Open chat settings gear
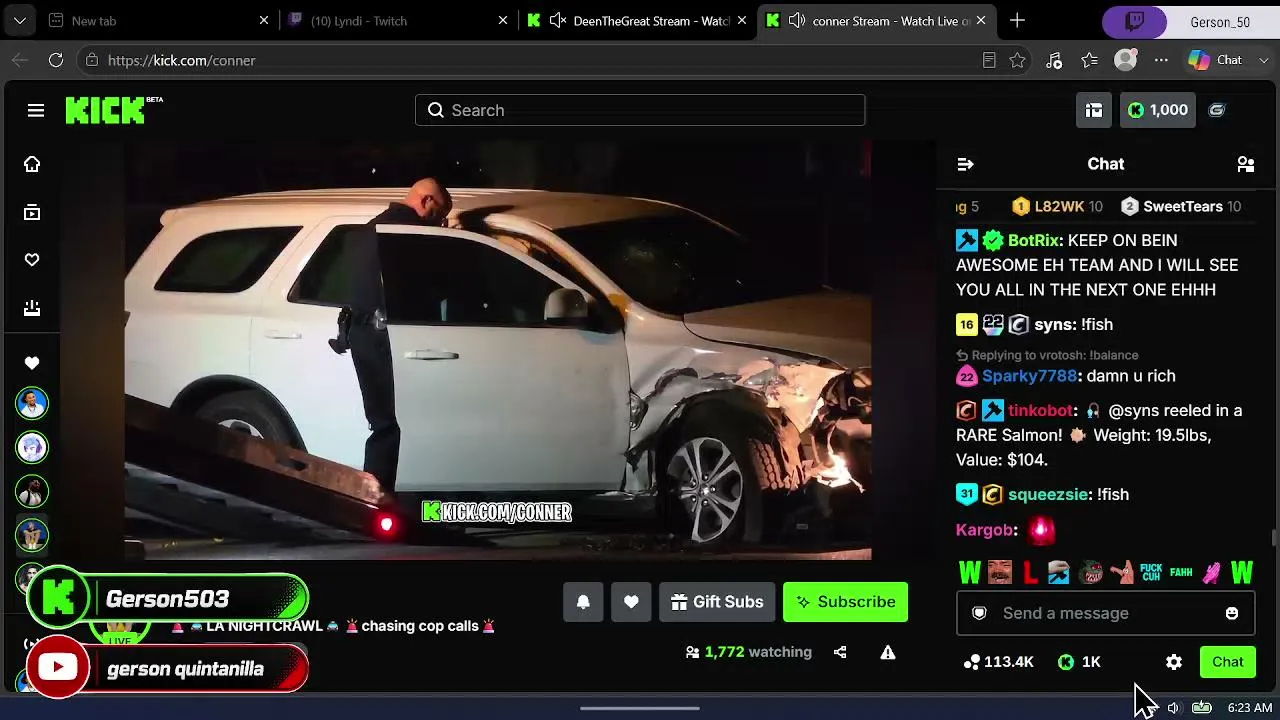Screen dimensions: 1280x720 tap(1174, 662)
